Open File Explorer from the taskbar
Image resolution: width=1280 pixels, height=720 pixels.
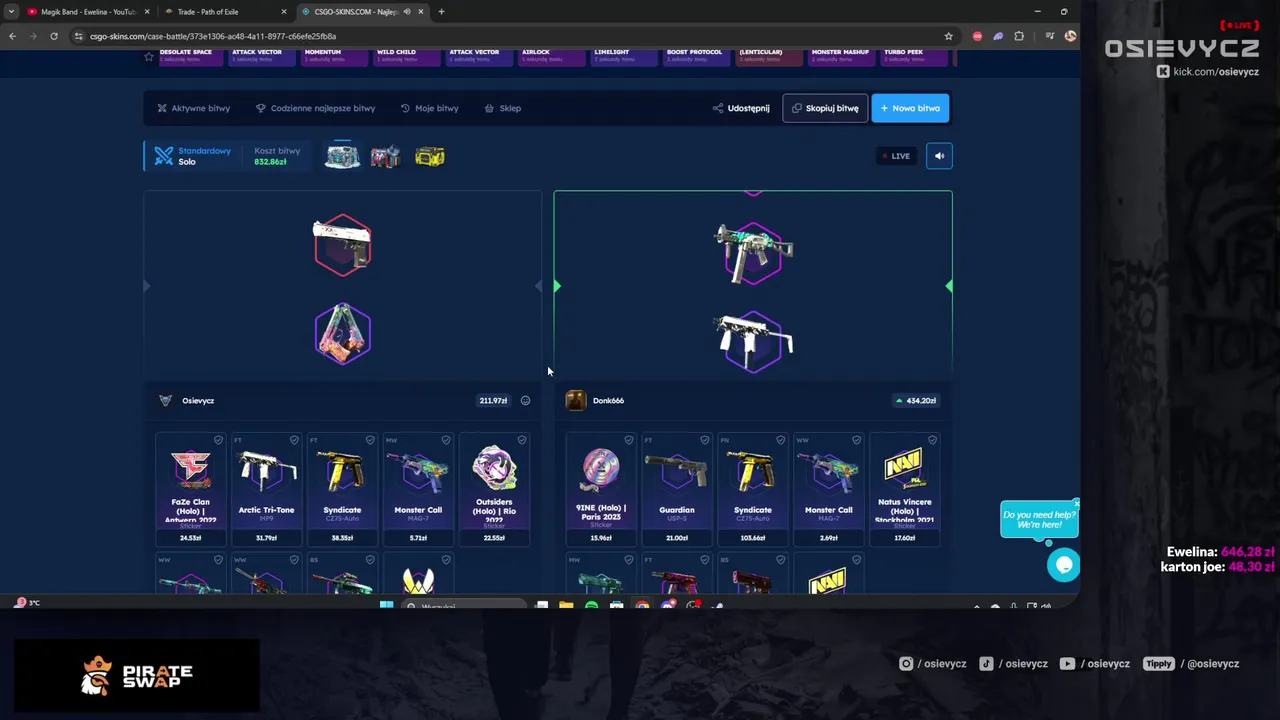(x=566, y=605)
